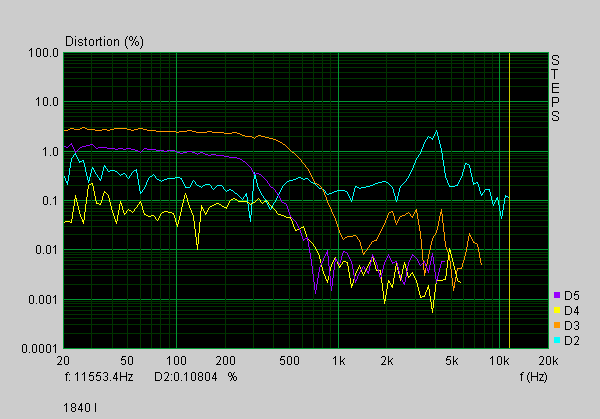Click the 'Distortion (%)' axis title

click(x=104, y=41)
